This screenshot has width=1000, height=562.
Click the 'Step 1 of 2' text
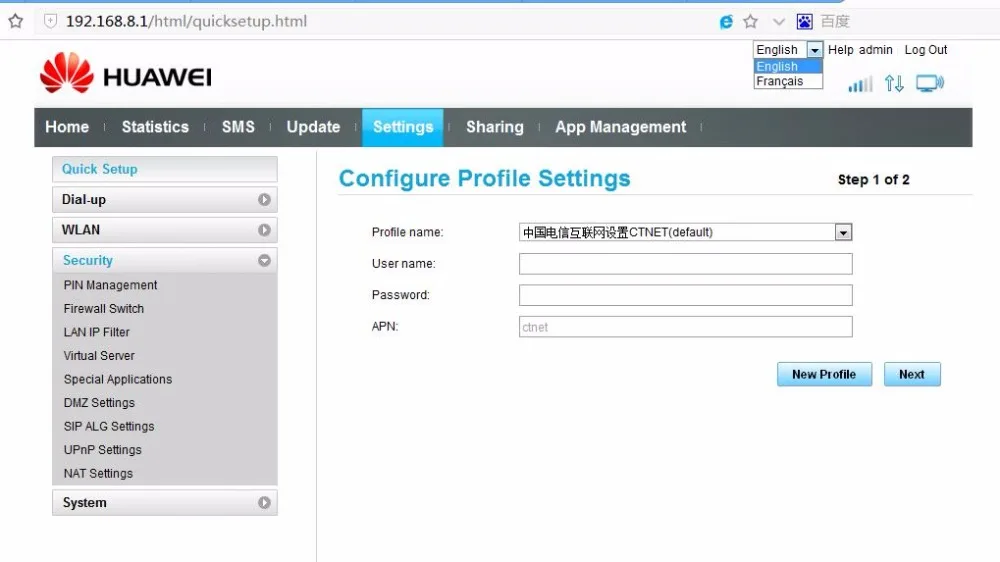[x=874, y=180]
